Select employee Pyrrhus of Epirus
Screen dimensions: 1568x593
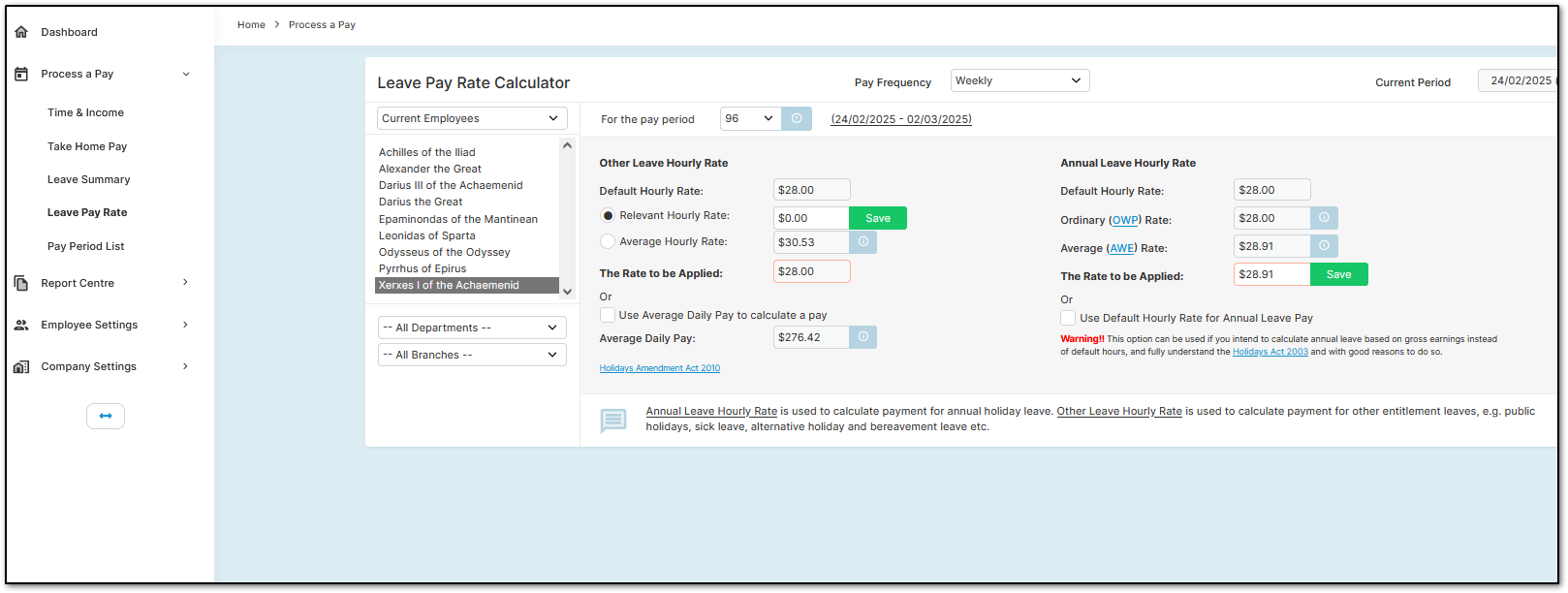pos(423,268)
